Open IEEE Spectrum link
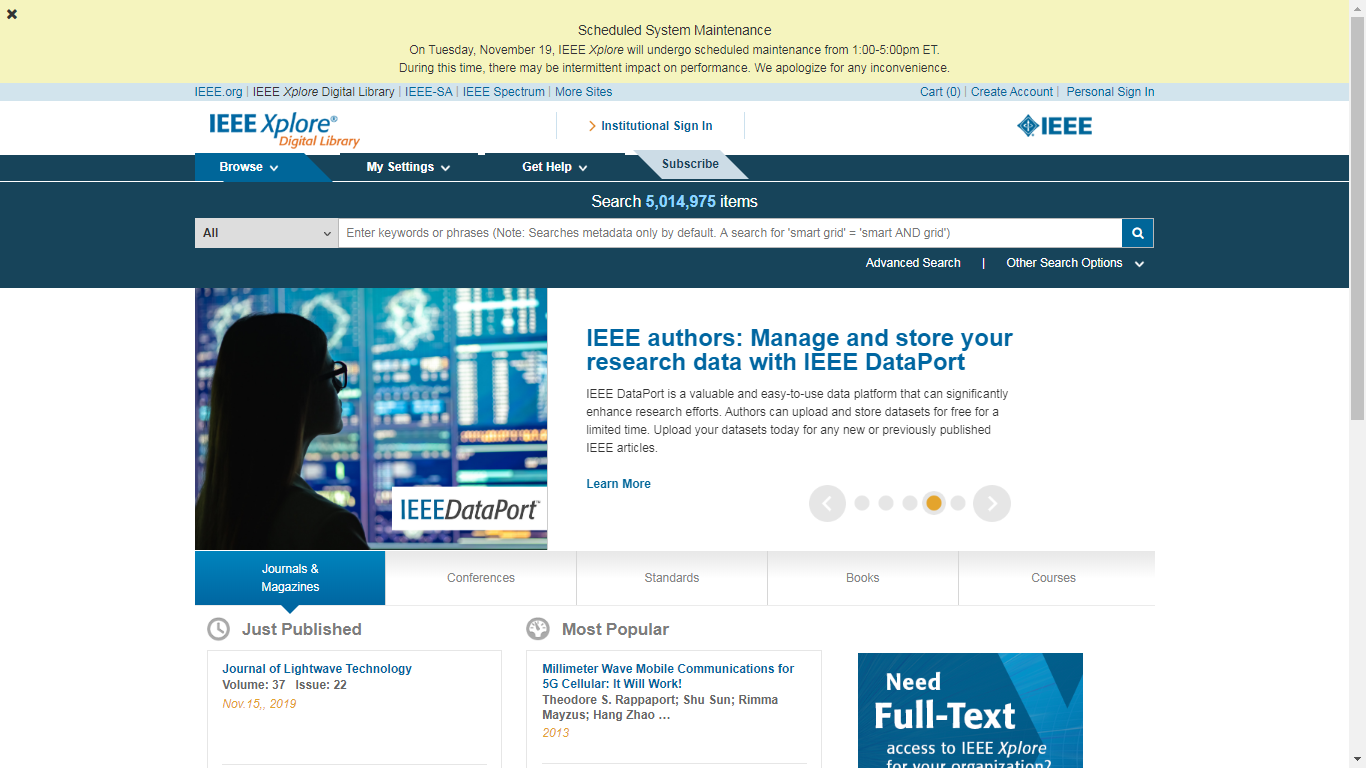1366x768 pixels. 504,92
